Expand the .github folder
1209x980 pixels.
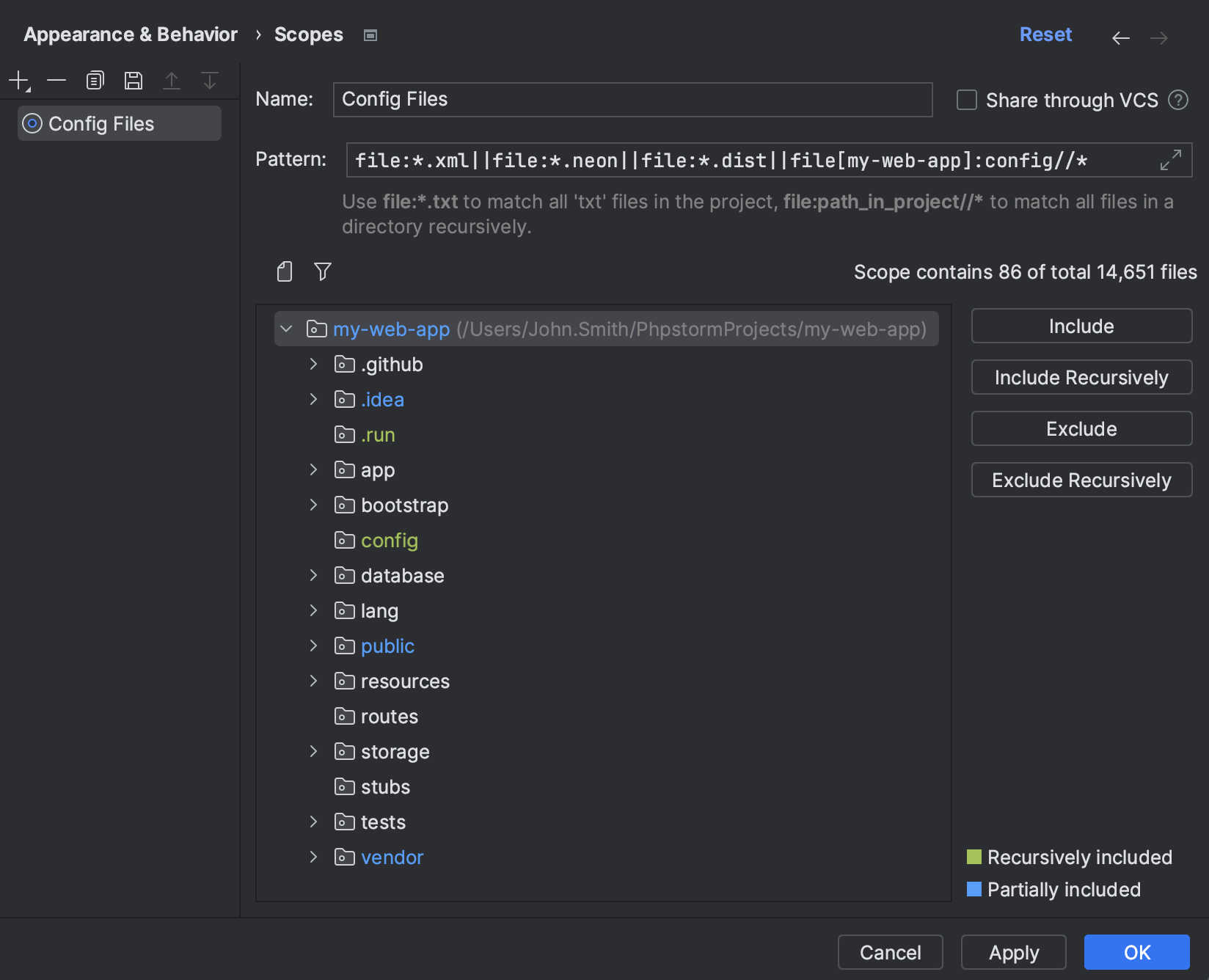point(314,364)
